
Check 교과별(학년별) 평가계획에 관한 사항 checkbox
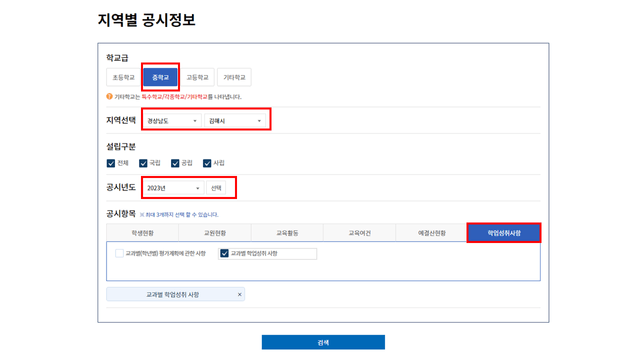pyautogui.click(x=119, y=253)
